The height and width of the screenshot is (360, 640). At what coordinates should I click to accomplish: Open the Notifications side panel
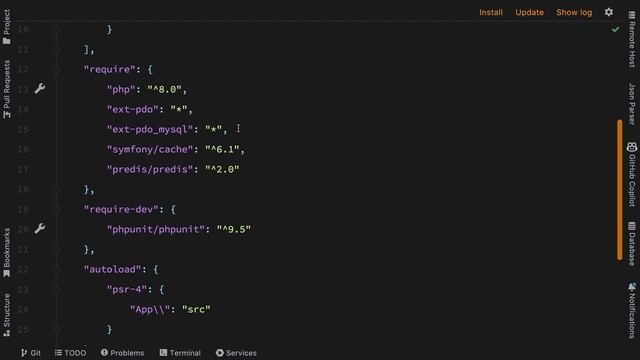632,310
